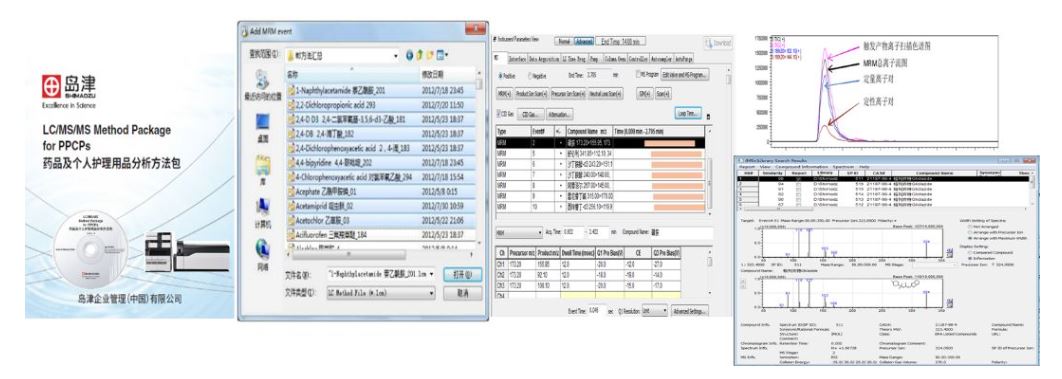Image resolution: width=1062 pixels, height=379 pixels.
Task: Open the Q1 Resolution Unit dropdown
Action: (655, 310)
